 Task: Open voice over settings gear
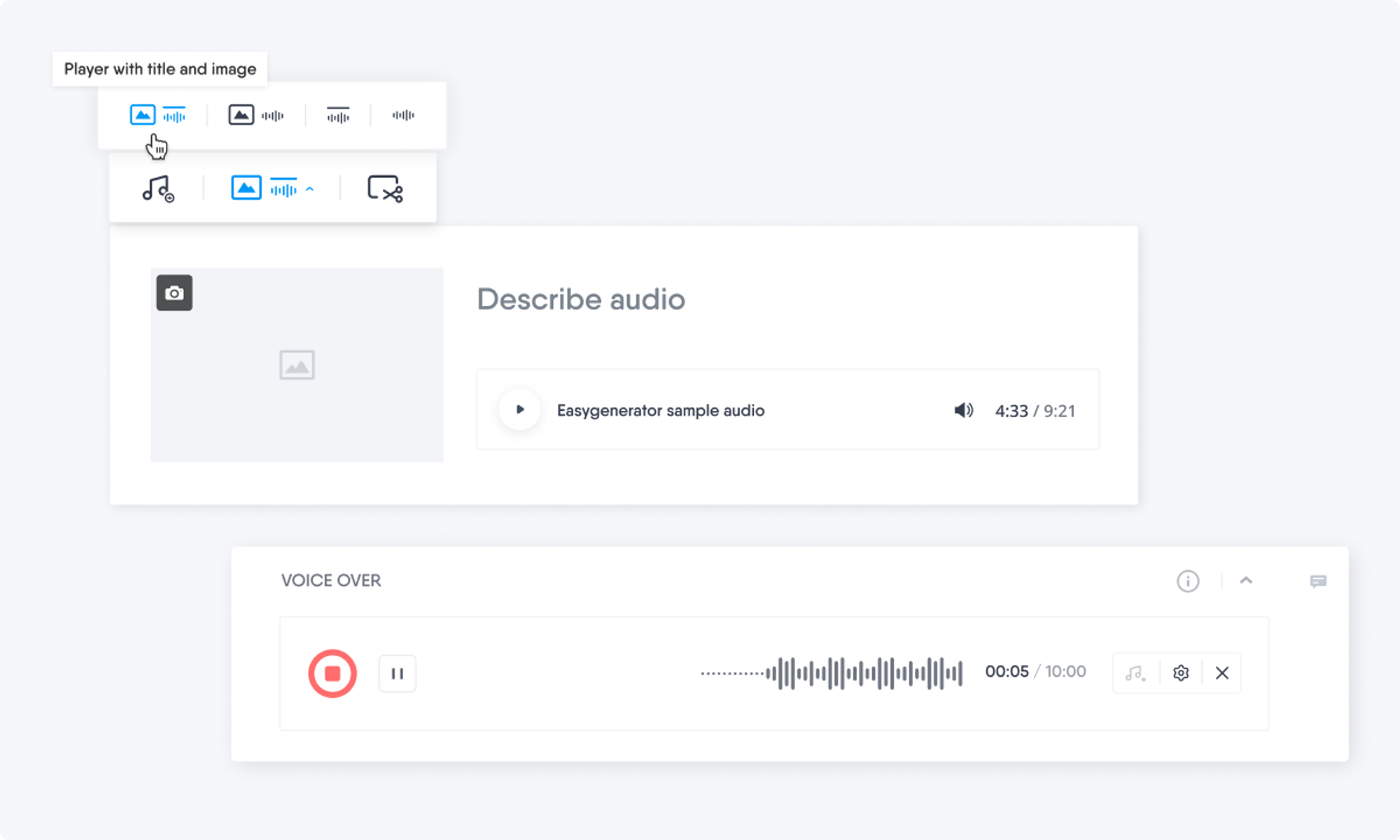pos(1181,673)
